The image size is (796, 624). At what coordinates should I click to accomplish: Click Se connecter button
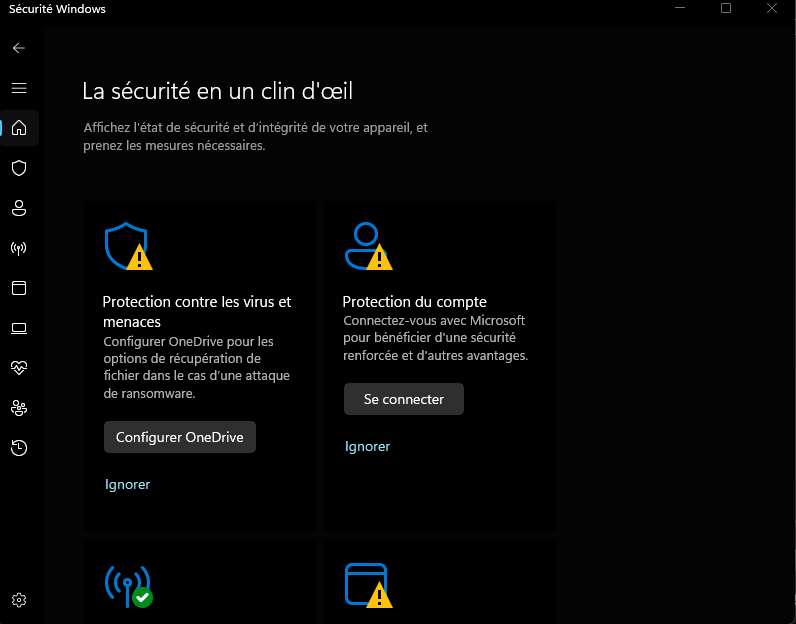404,399
